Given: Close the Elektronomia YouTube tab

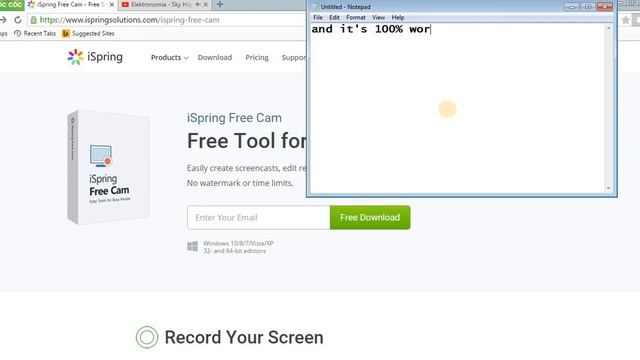Looking at the screenshot, I should pyautogui.click(x=206, y=4).
